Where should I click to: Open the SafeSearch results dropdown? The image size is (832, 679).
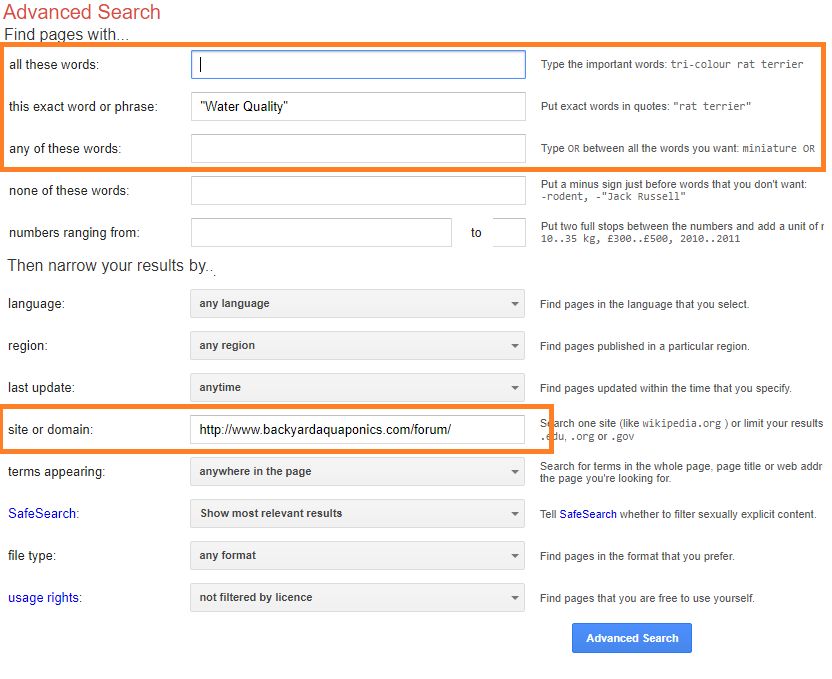pos(357,513)
